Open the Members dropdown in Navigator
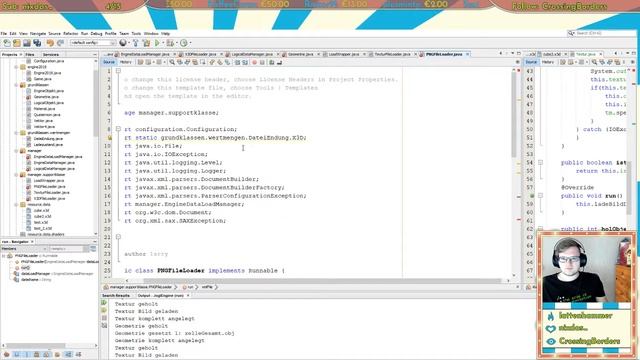640x360 pixels. point(24,249)
